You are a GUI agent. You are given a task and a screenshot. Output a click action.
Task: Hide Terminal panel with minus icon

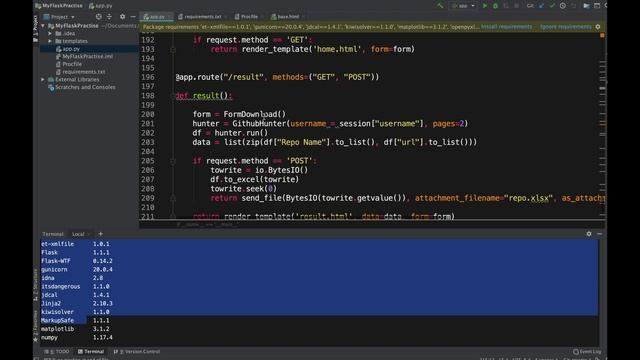pyautogui.click(x=599, y=234)
